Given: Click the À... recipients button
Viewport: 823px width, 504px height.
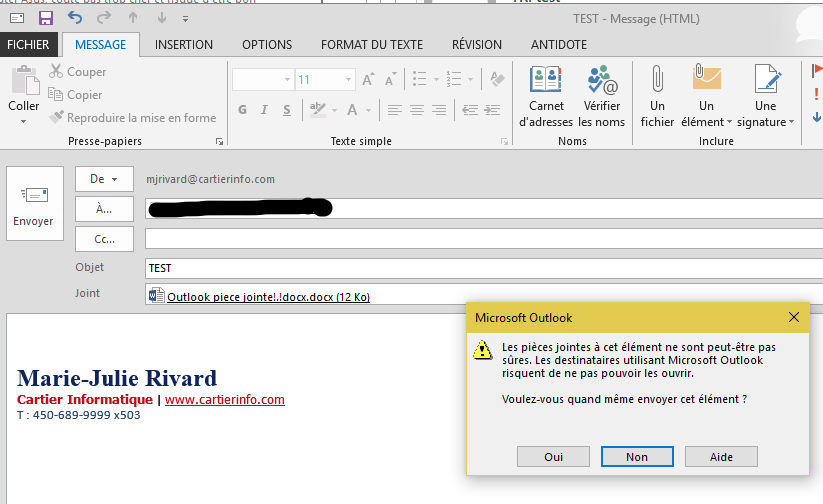Looking at the screenshot, I should [104, 209].
